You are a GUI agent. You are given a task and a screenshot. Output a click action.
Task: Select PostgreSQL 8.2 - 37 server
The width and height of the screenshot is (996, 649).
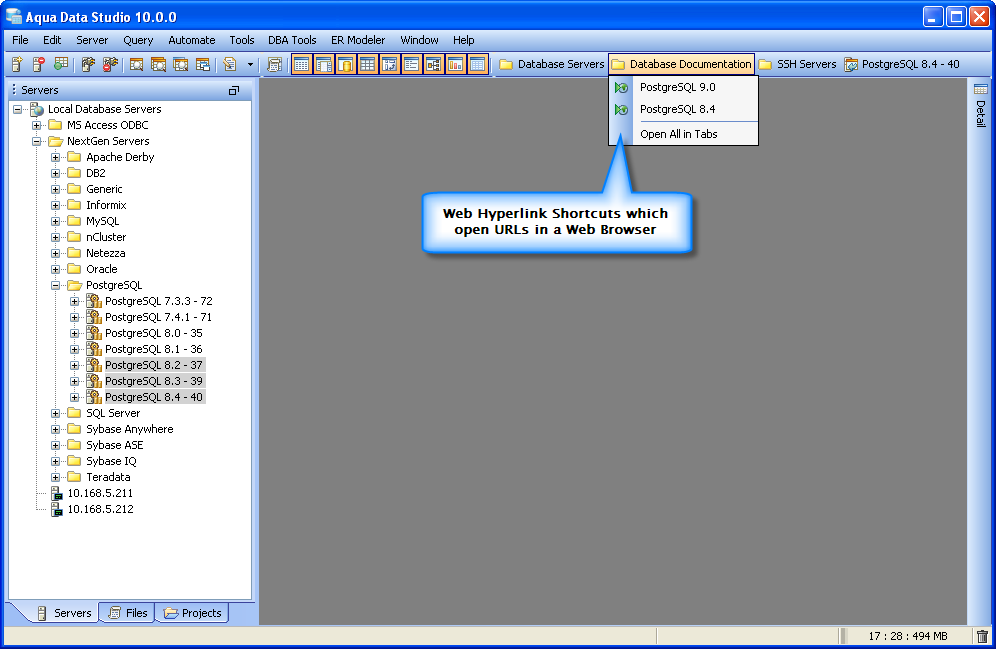[x=154, y=365]
